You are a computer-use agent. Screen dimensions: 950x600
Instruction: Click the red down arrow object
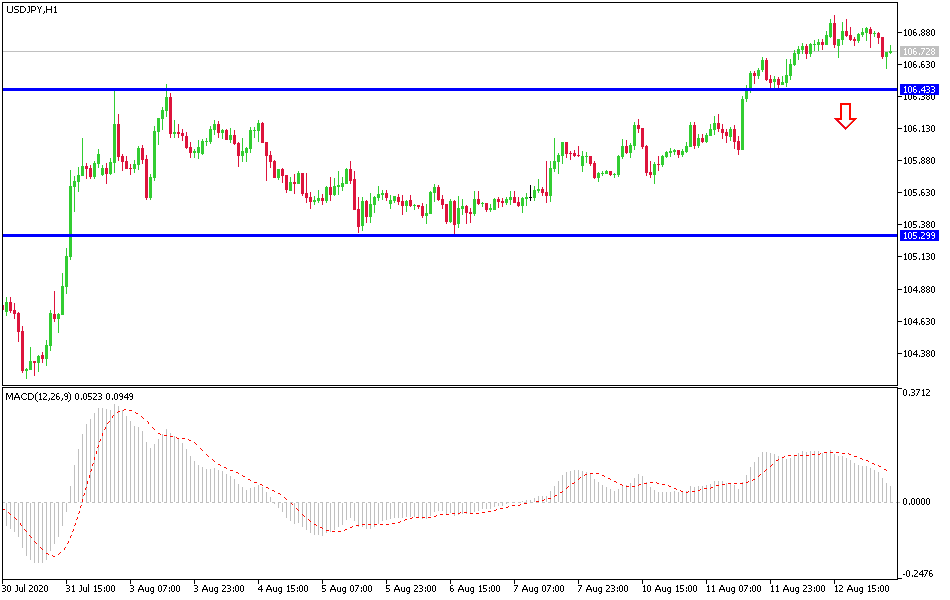point(845,115)
